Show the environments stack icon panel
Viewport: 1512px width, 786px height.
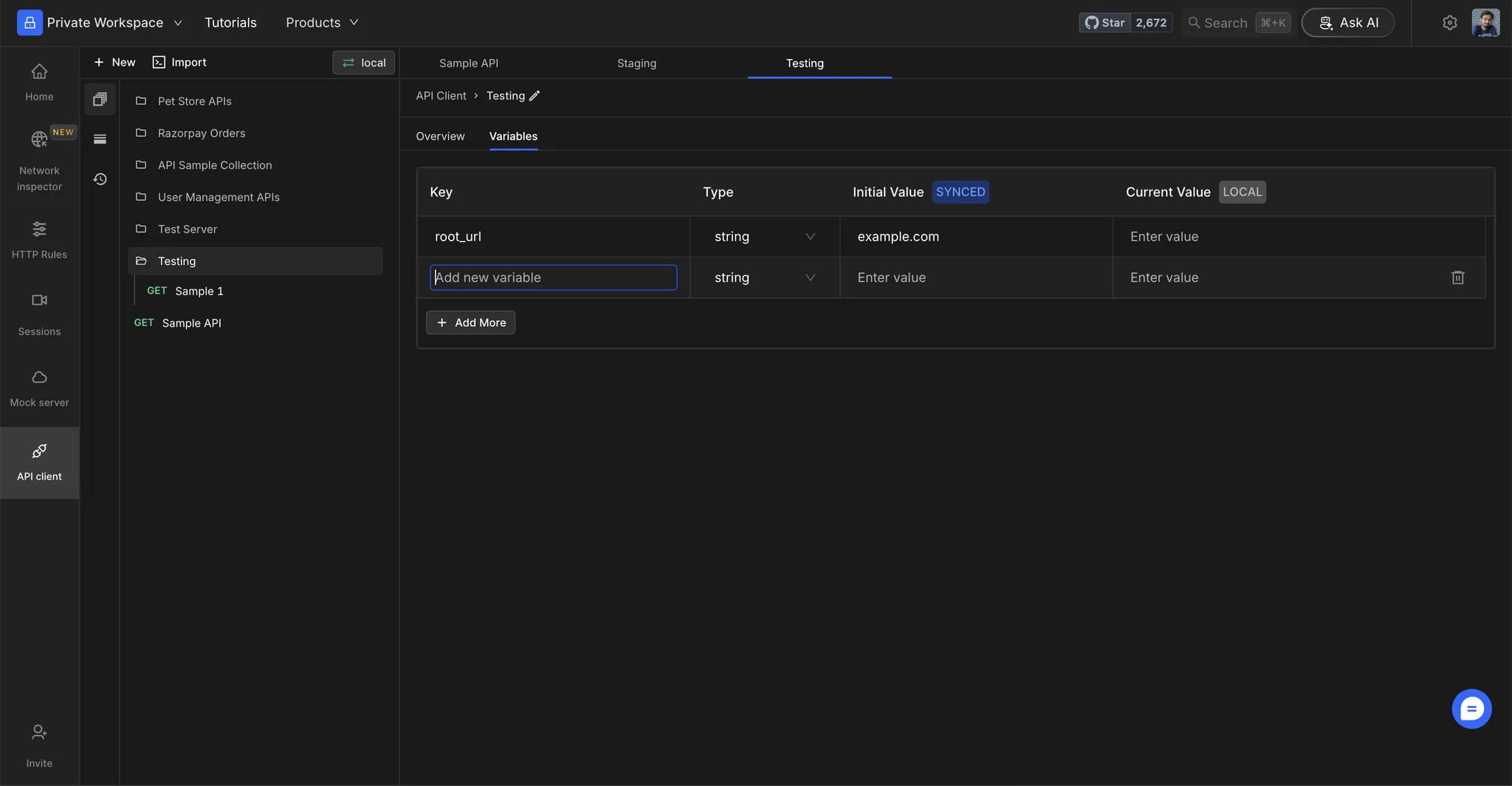pos(100,139)
